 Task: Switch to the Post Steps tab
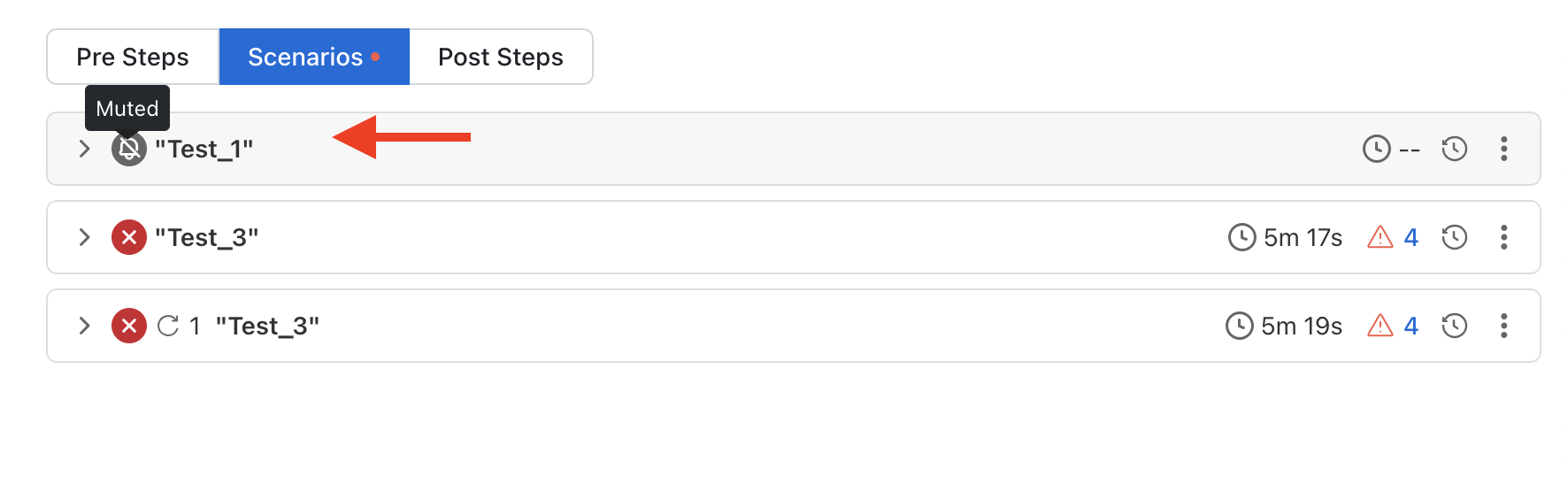pos(500,57)
